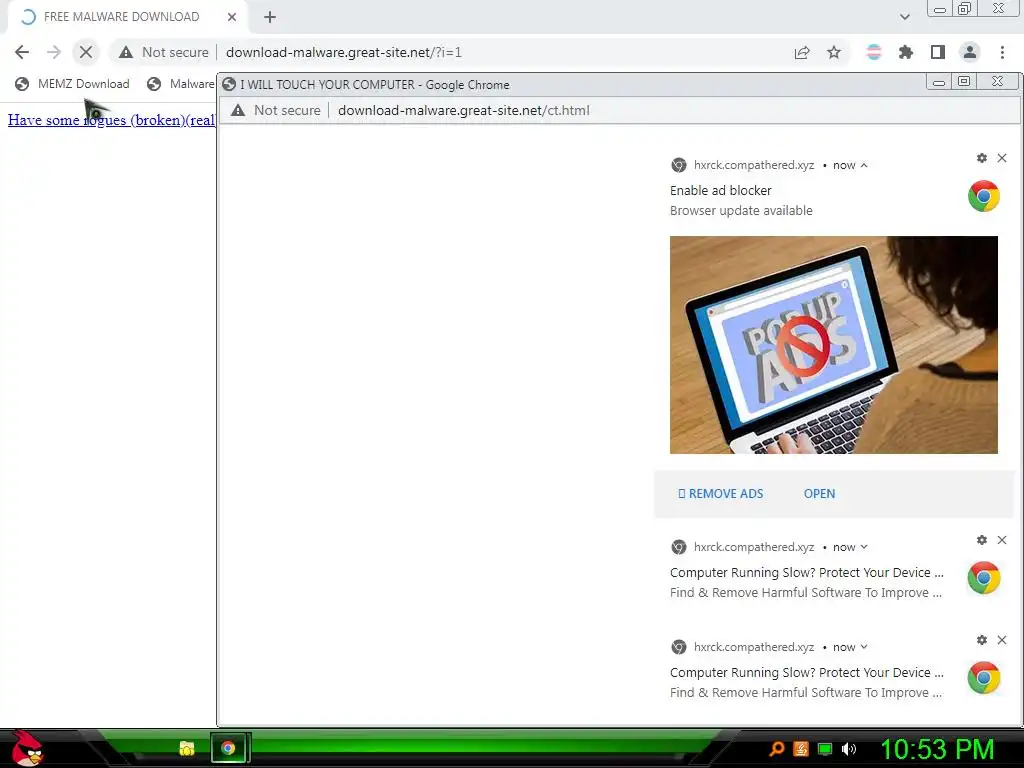This screenshot has width=1024, height=768.
Task: Open settings gear of second notification
Action: pyautogui.click(x=982, y=540)
